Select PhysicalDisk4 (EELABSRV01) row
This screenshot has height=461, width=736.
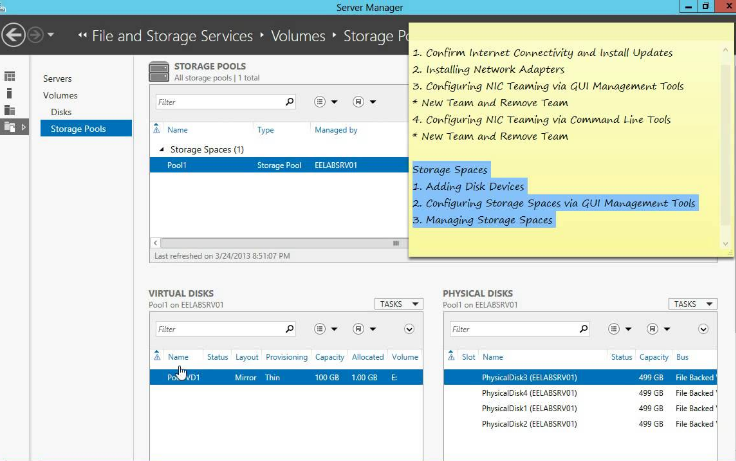(581, 393)
